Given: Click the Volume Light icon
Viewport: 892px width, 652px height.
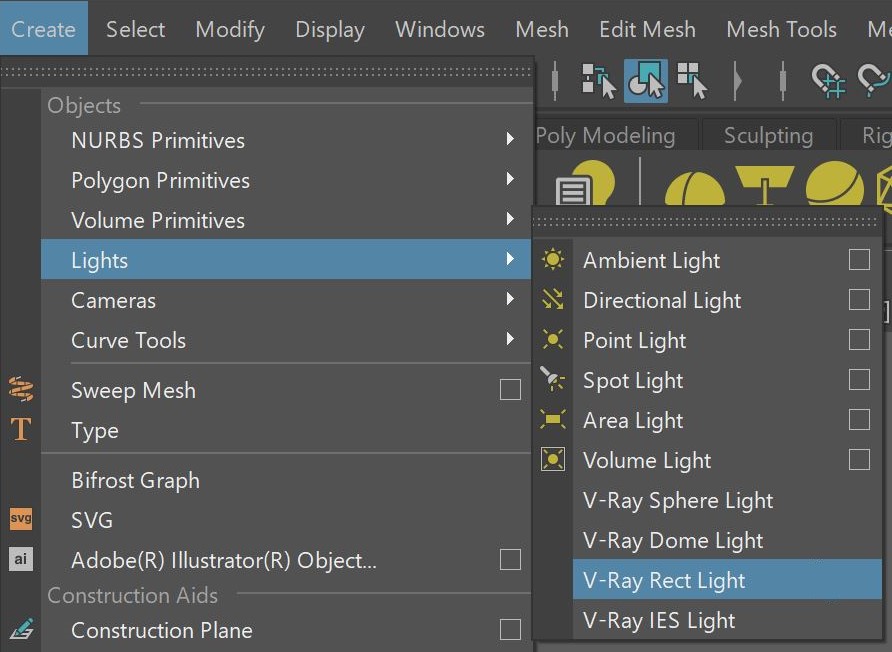Looking at the screenshot, I should click(x=552, y=459).
